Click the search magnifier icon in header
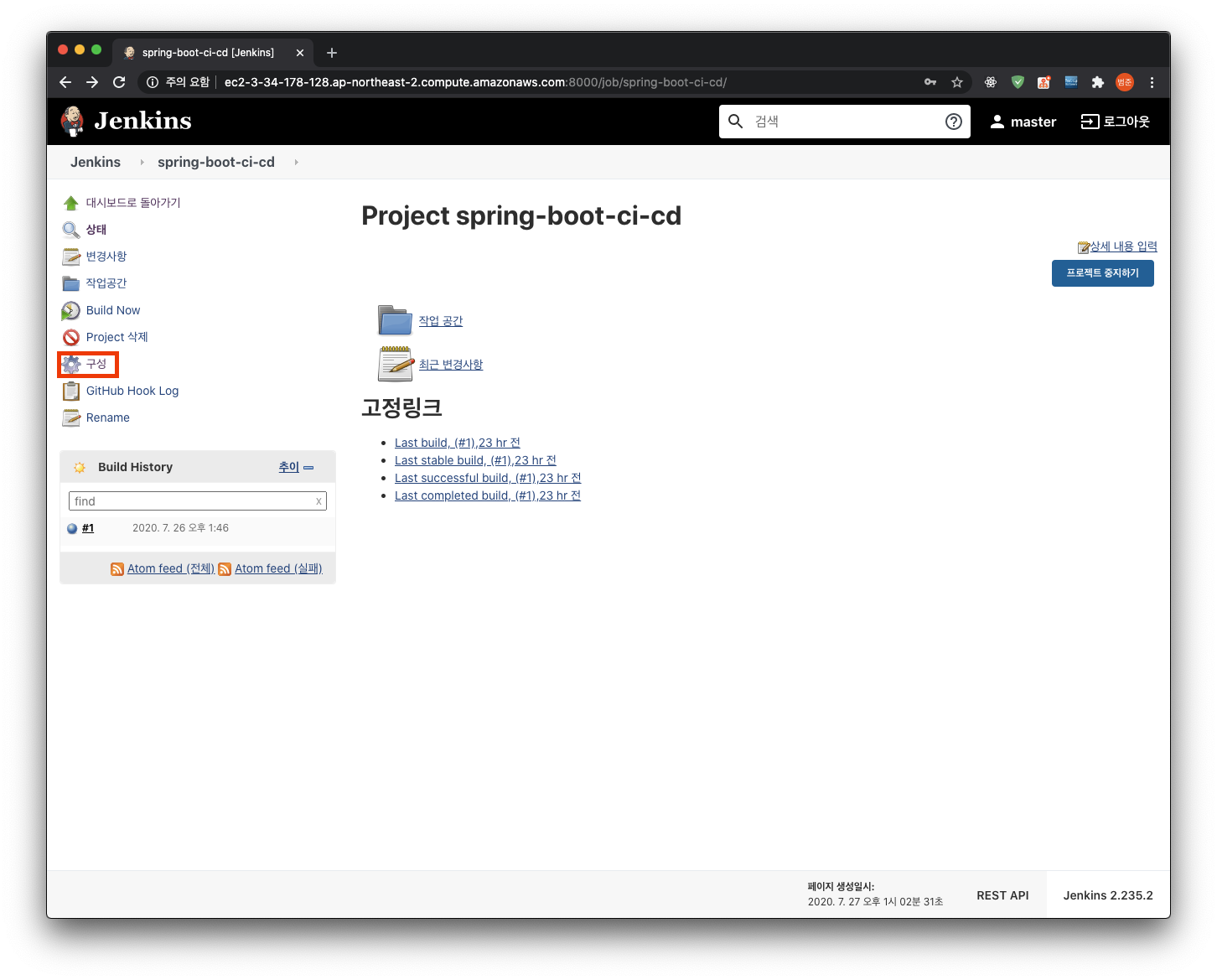1217x980 pixels. (x=735, y=122)
